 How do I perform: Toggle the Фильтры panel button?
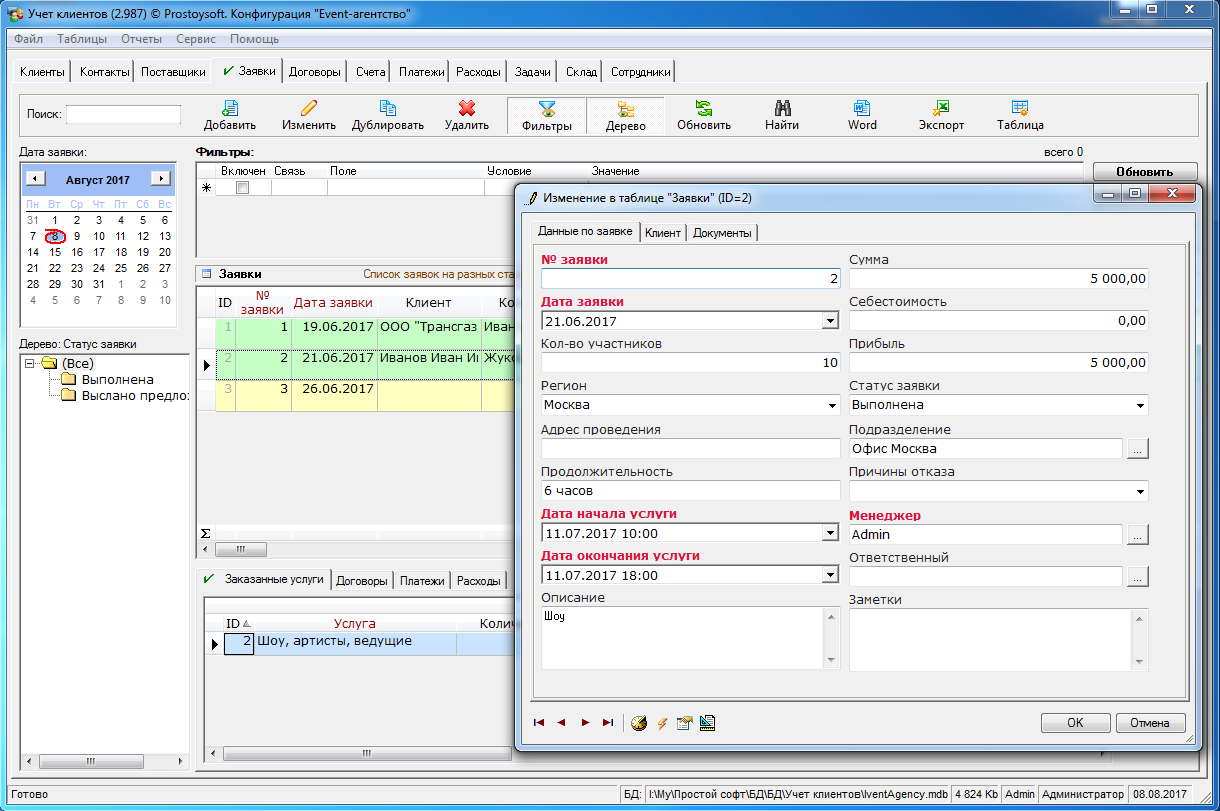point(546,116)
